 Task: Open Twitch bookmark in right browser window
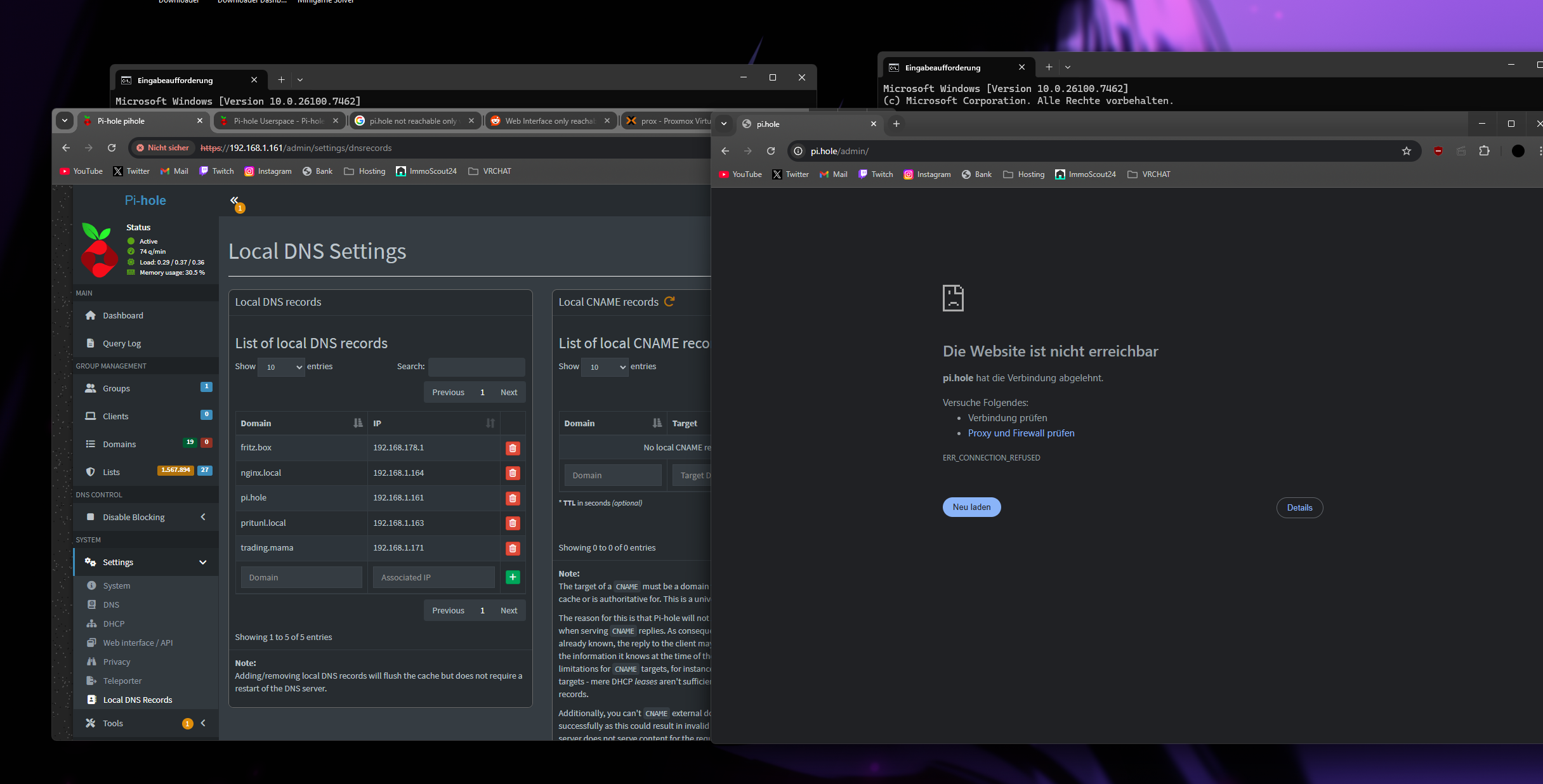876,174
